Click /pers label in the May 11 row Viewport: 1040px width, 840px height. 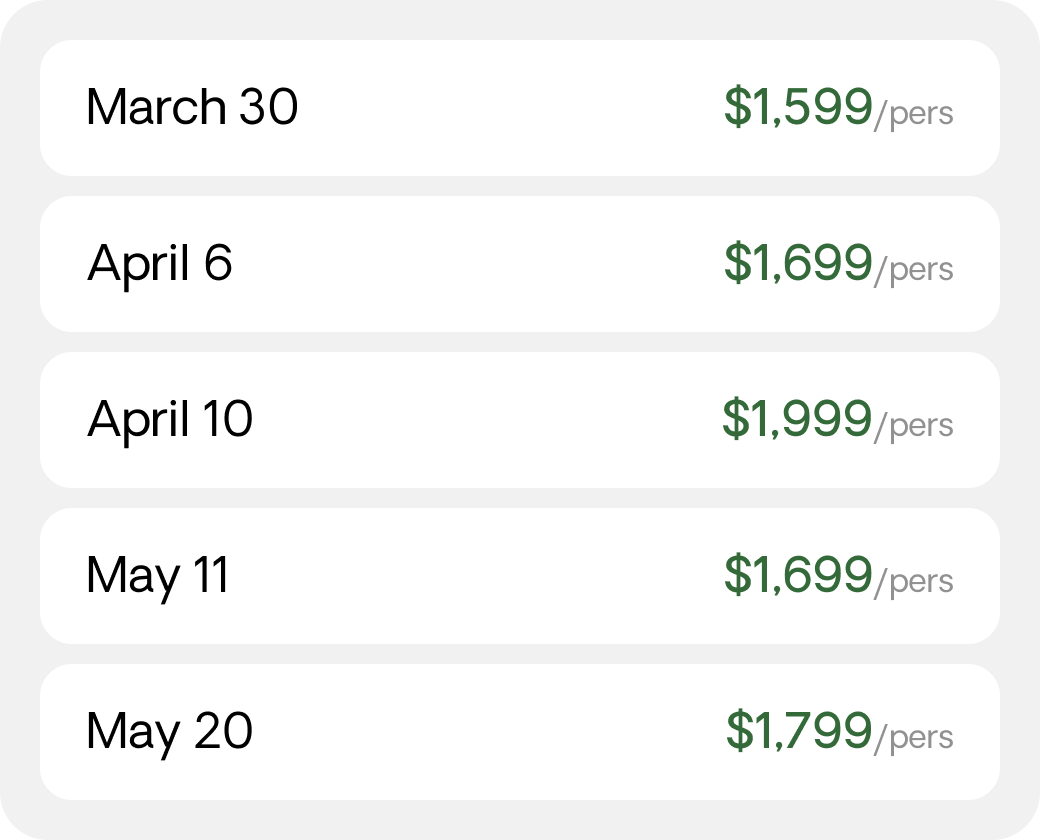914,582
